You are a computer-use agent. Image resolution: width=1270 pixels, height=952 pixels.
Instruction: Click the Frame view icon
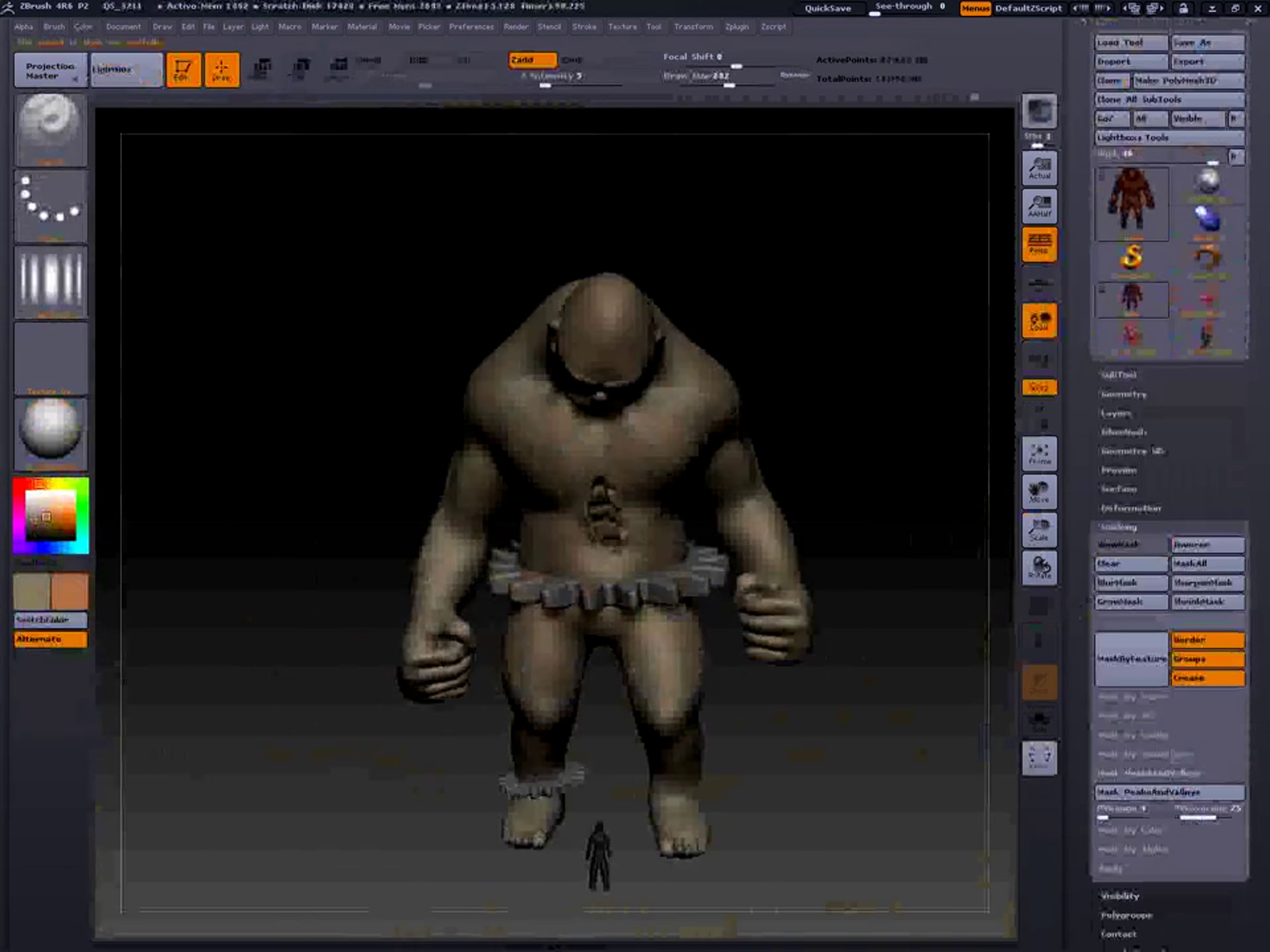click(x=1039, y=453)
